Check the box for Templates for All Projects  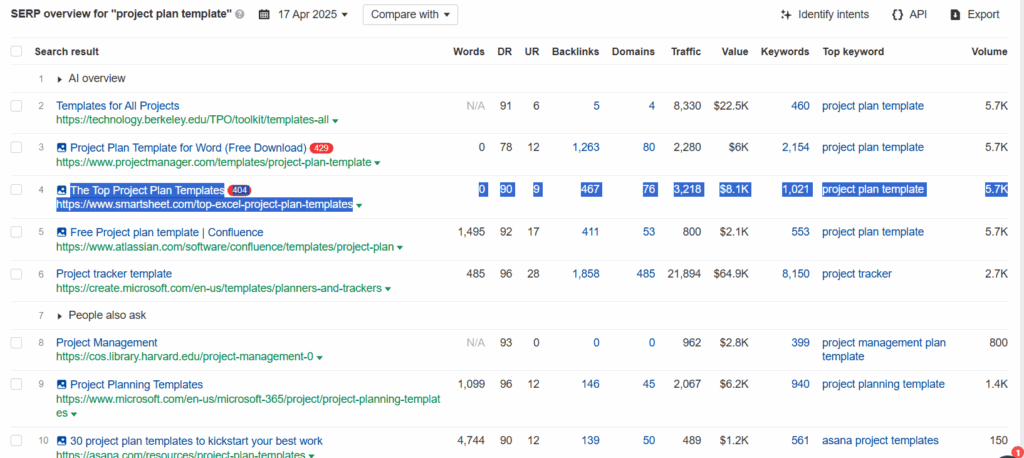[16, 106]
